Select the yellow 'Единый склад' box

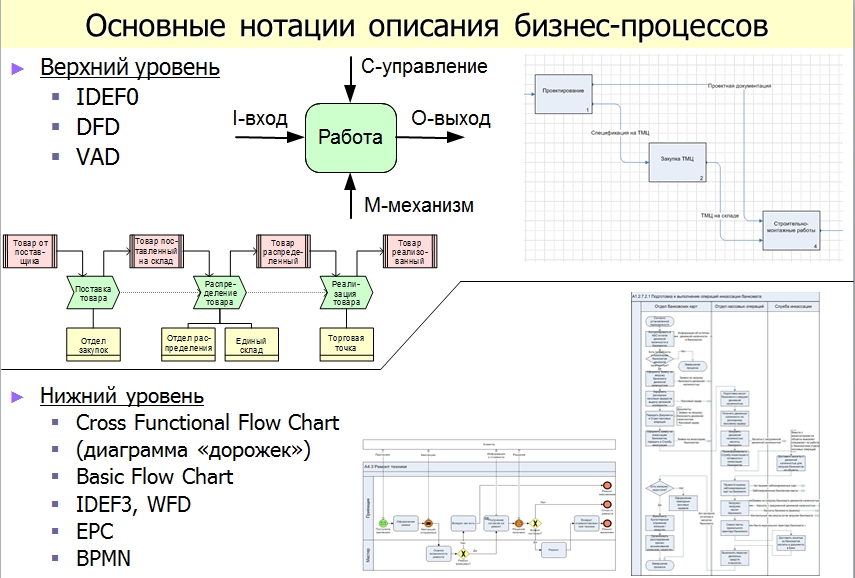click(251, 345)
